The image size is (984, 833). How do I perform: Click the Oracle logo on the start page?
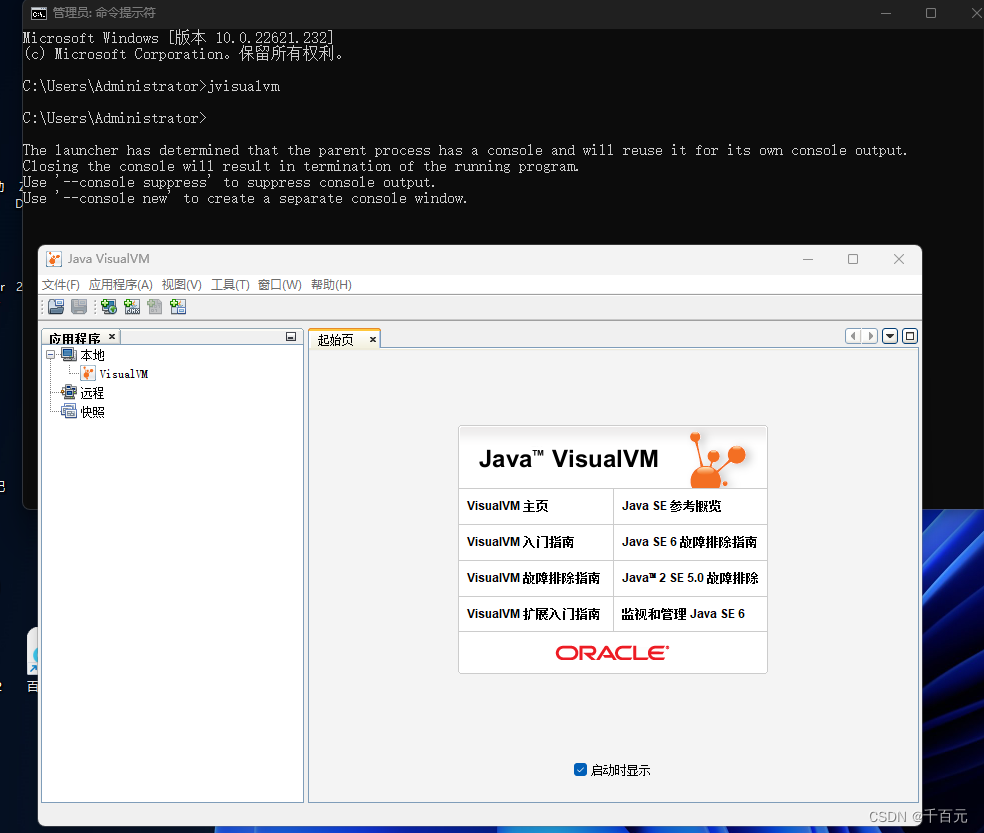coord(612,651)
